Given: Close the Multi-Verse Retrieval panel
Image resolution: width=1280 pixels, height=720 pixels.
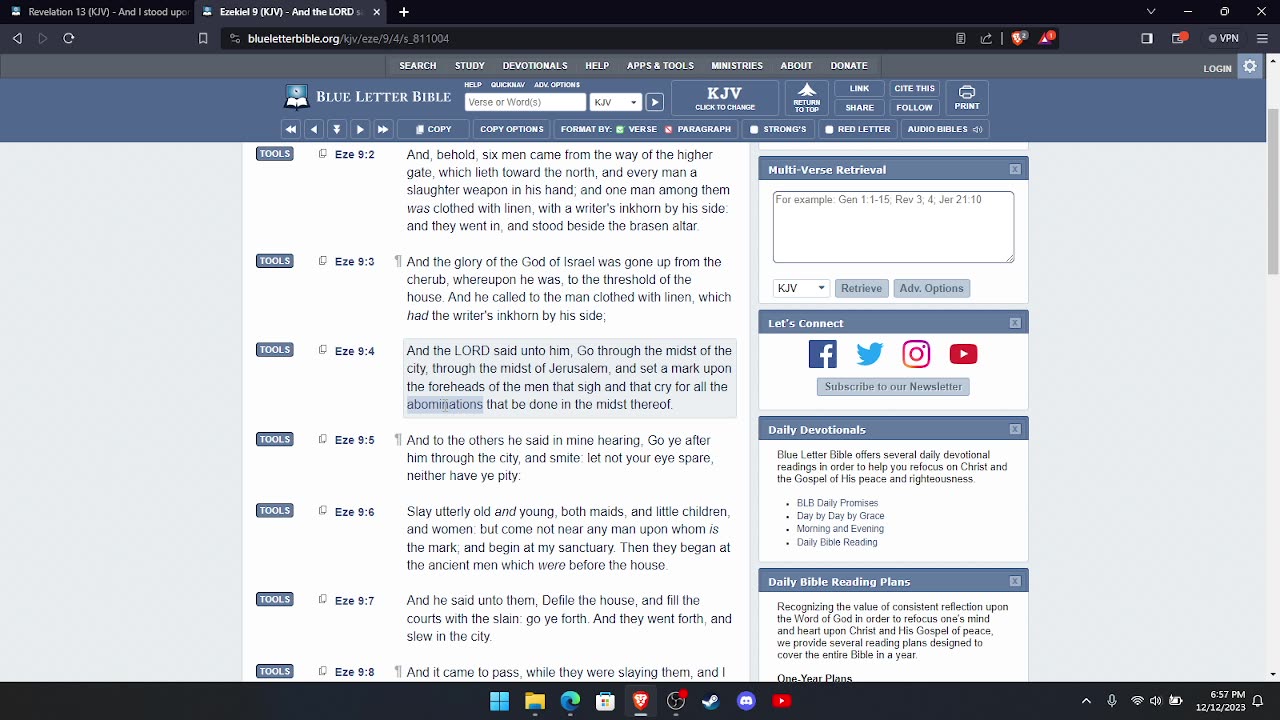Looking at the screenshot, I should pos(1015,170).
